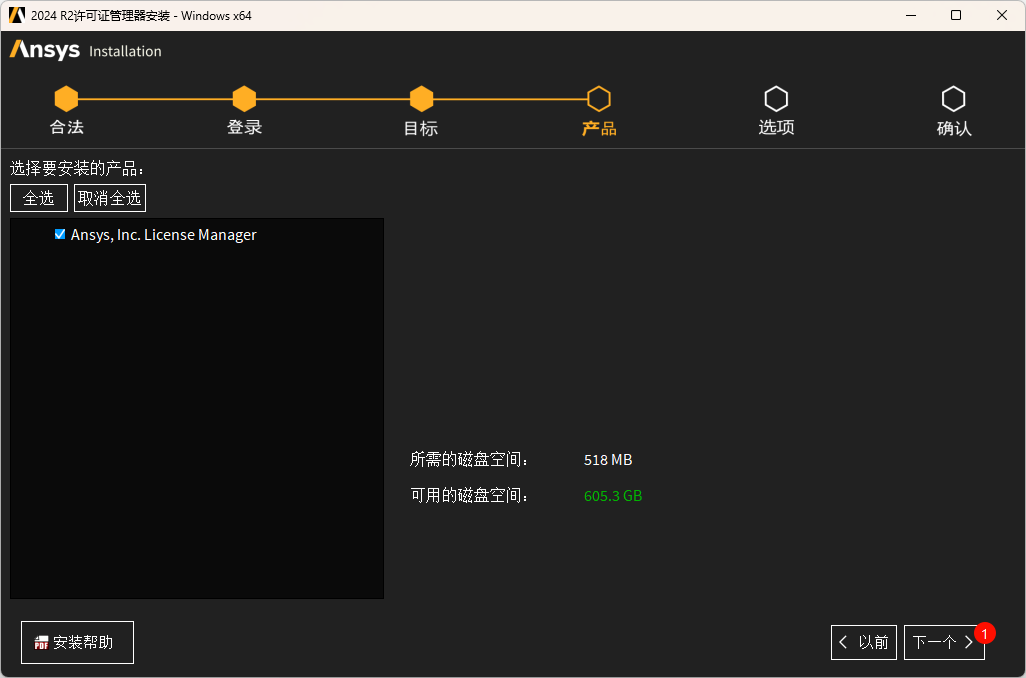Uncheck the Ansys, Inc. License Manager checkbox
The image size is (1026, 678).
pyautogui.click(x=60, y=235)
